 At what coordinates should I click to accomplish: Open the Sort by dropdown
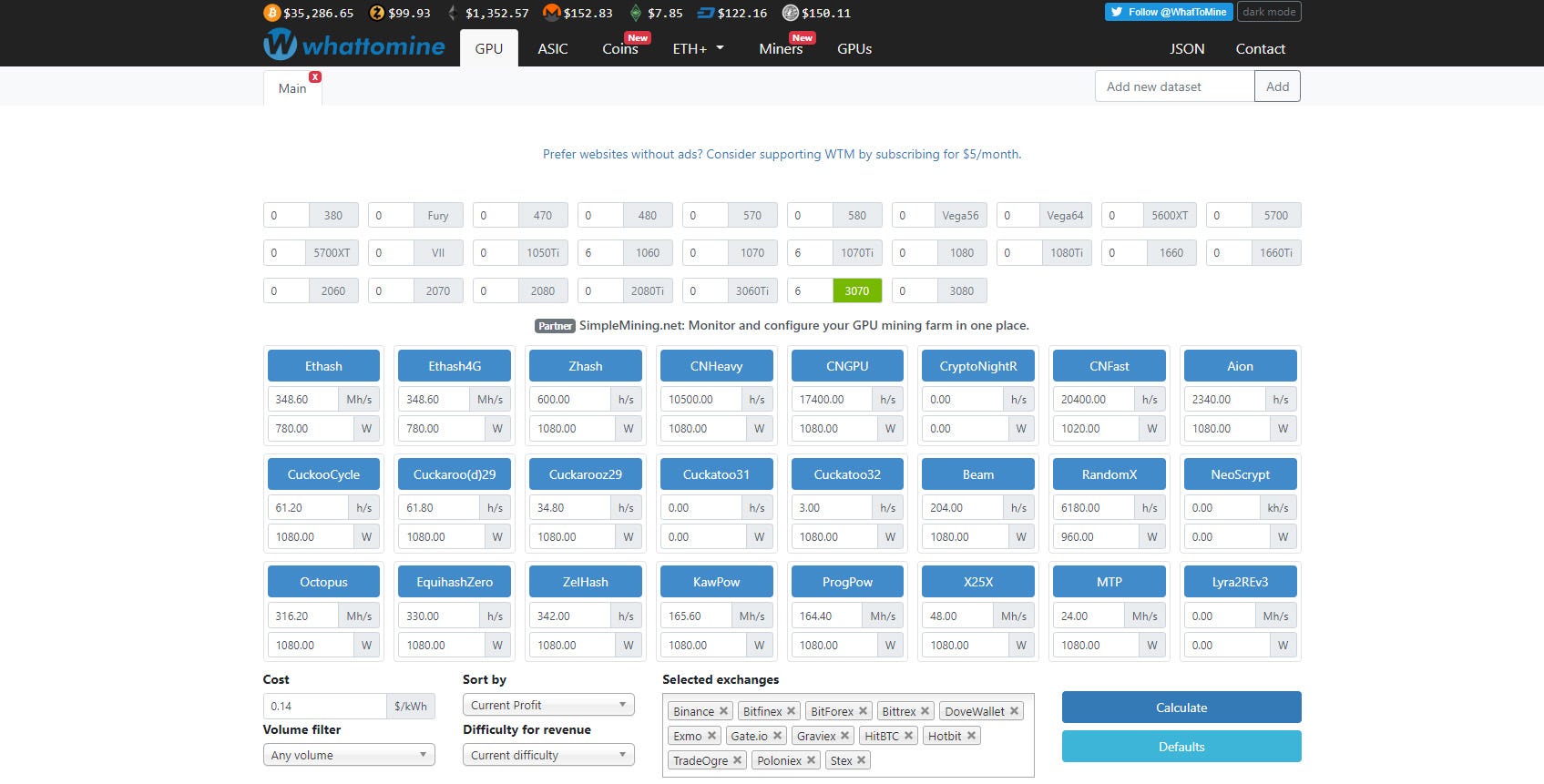point(548,705)
